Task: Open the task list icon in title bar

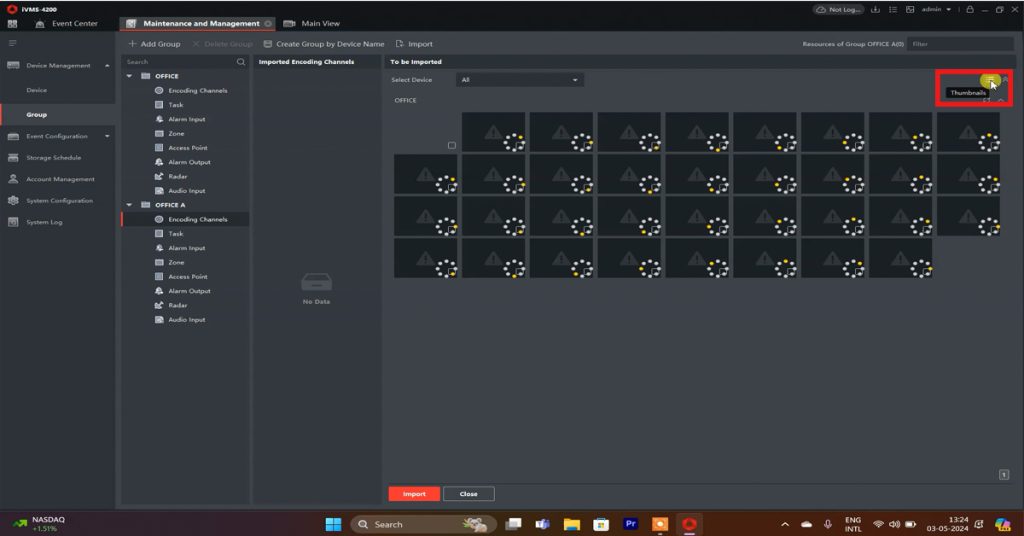Action: [894, 9]
